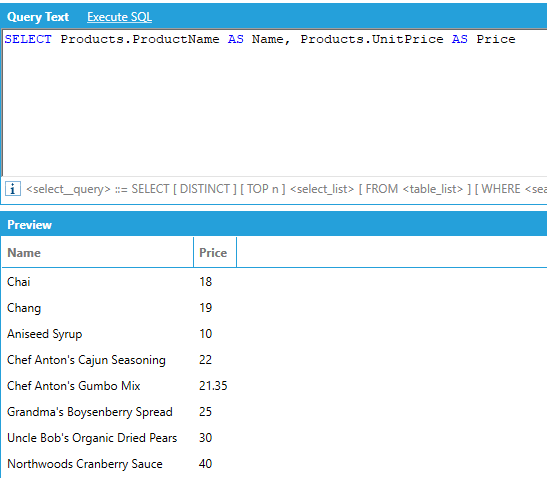Image resolution: width=547 pixels, height=478 pixels.
Task: Click the price cell showing 40
Action: pyautogui.click(x=205, y=464)
